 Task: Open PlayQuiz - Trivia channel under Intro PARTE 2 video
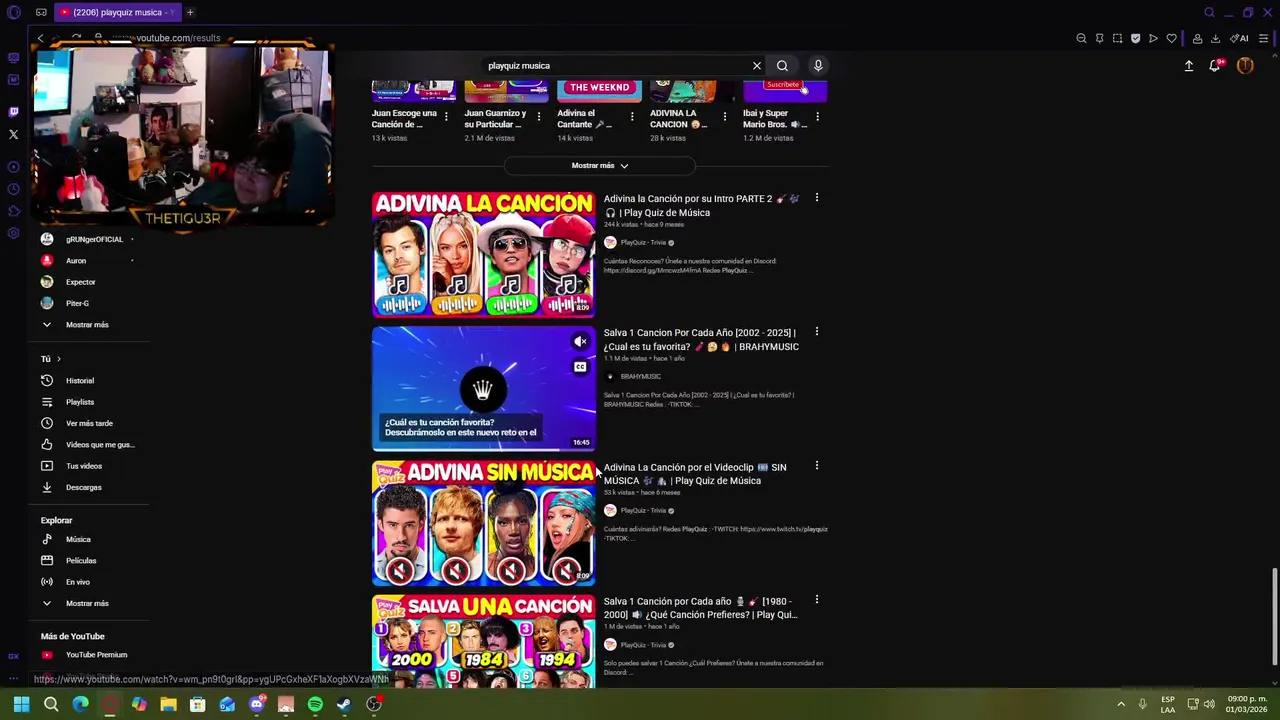[x=643, y=243]
